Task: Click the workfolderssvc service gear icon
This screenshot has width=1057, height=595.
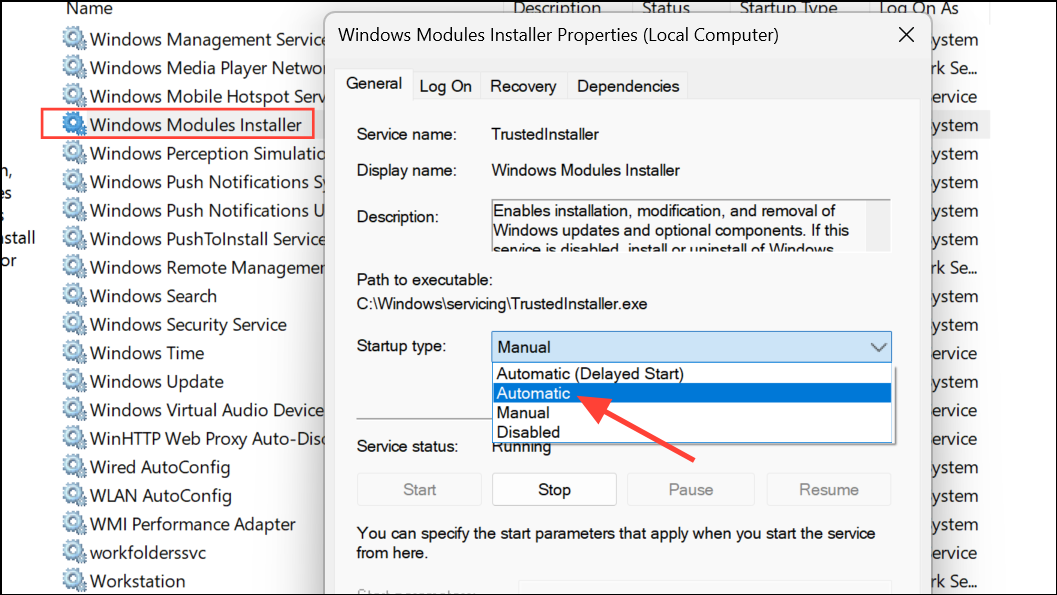Action: pos(73,552)
